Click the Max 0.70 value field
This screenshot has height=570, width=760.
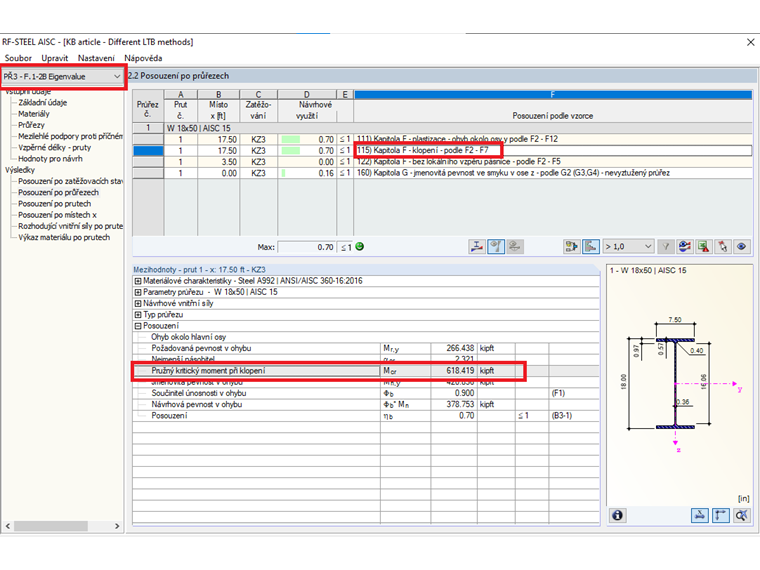[307, 247]
